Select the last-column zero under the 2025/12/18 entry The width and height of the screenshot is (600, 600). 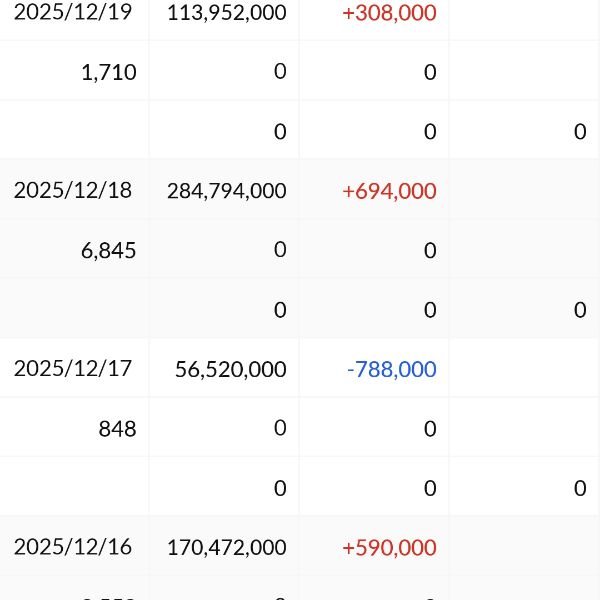(x=580, y=310)
